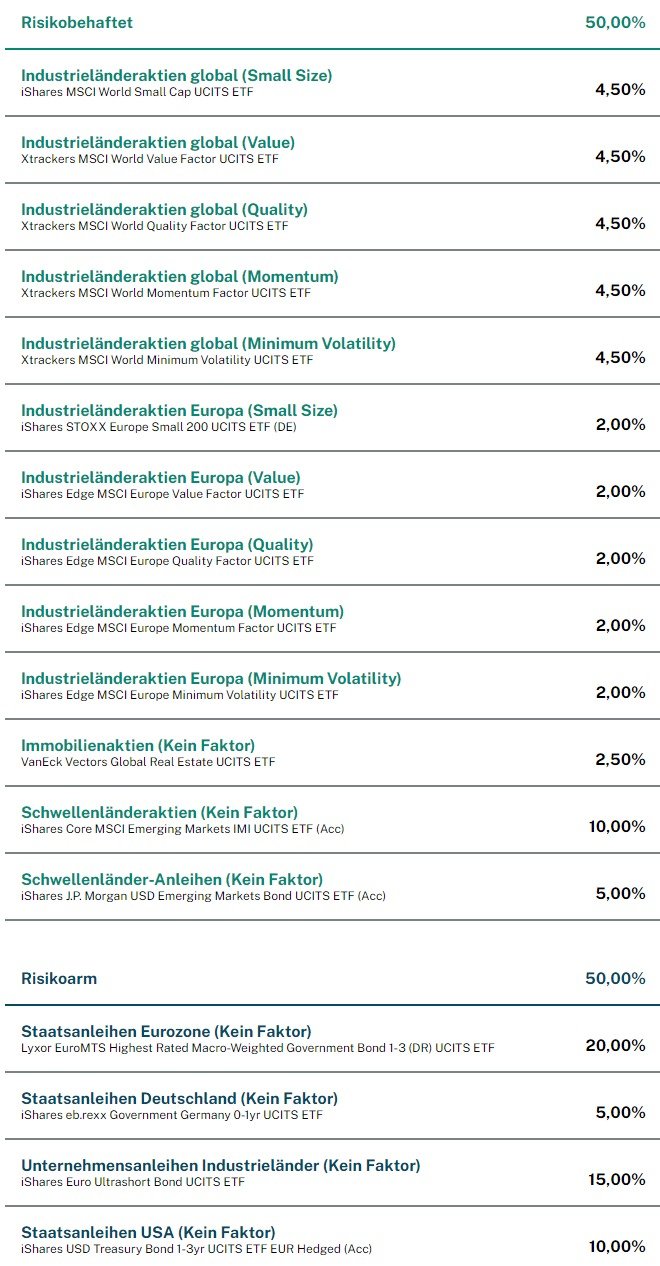
Task: Select Staatsanleihen Deutschland (Kein Faktor) heading
Action: 179,1098
